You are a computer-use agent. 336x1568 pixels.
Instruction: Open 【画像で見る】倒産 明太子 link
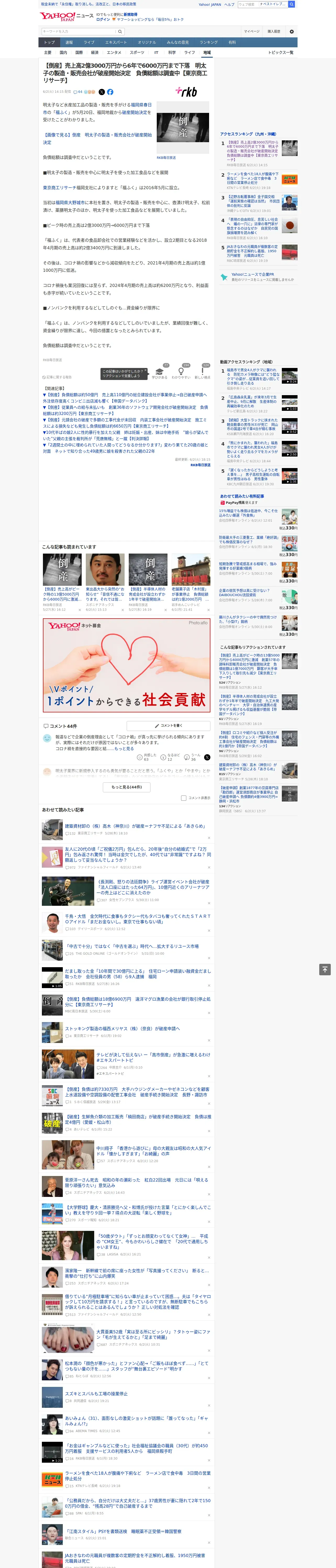click(x=98, y=139)
